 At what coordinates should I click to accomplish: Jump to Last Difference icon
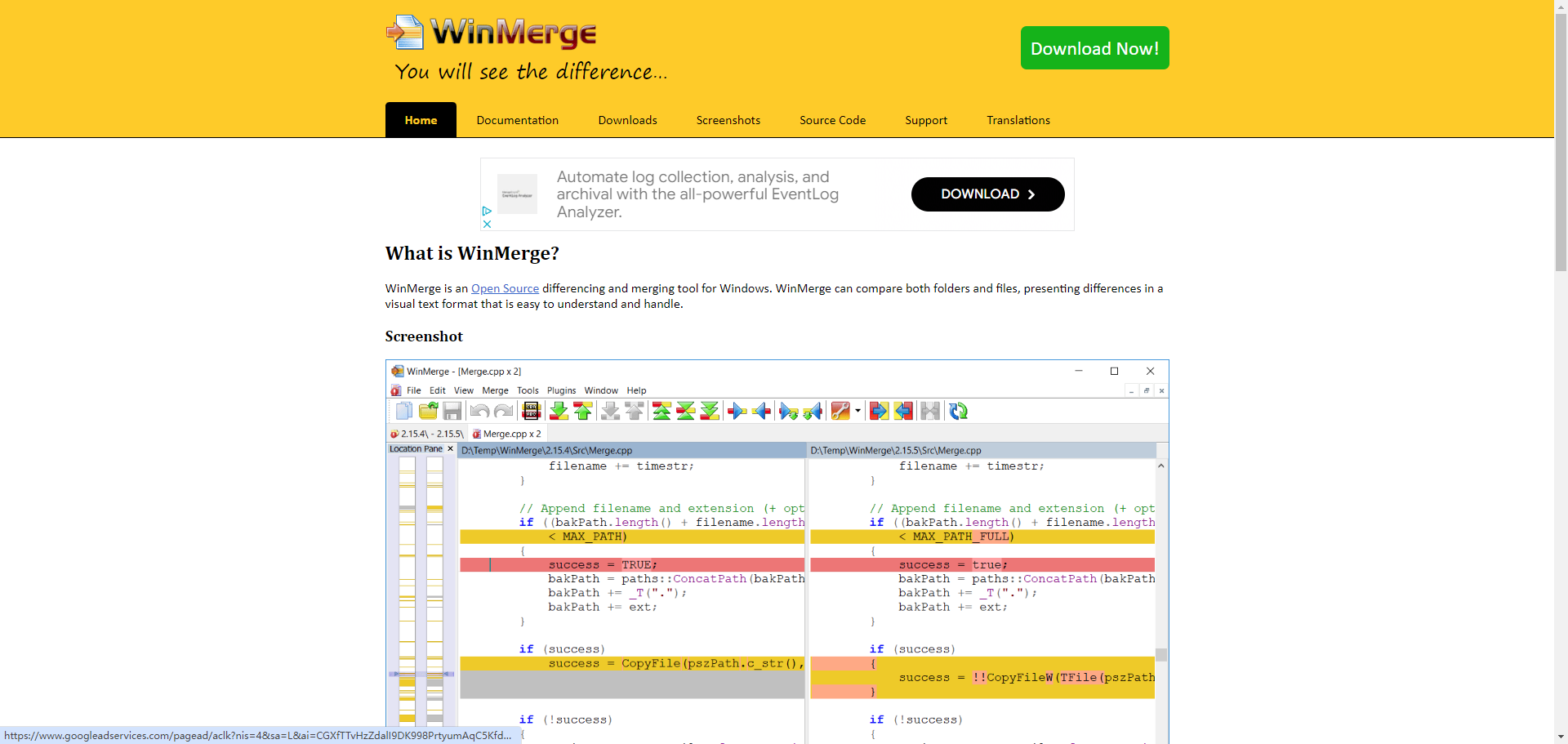pos(710,411)
